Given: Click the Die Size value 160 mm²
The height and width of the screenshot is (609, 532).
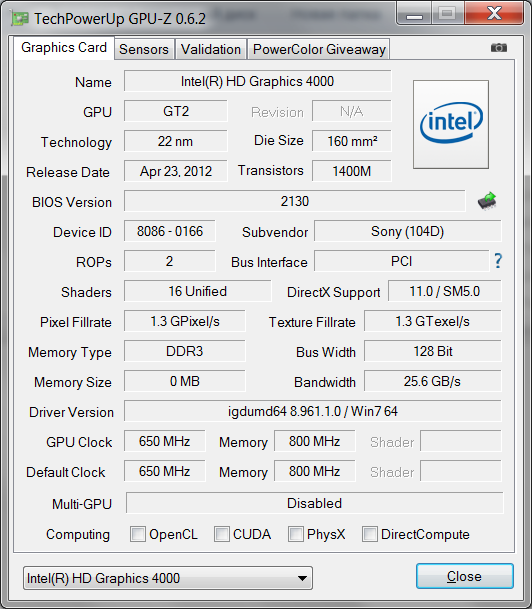Looking at the screenshot, I should 352,141.
